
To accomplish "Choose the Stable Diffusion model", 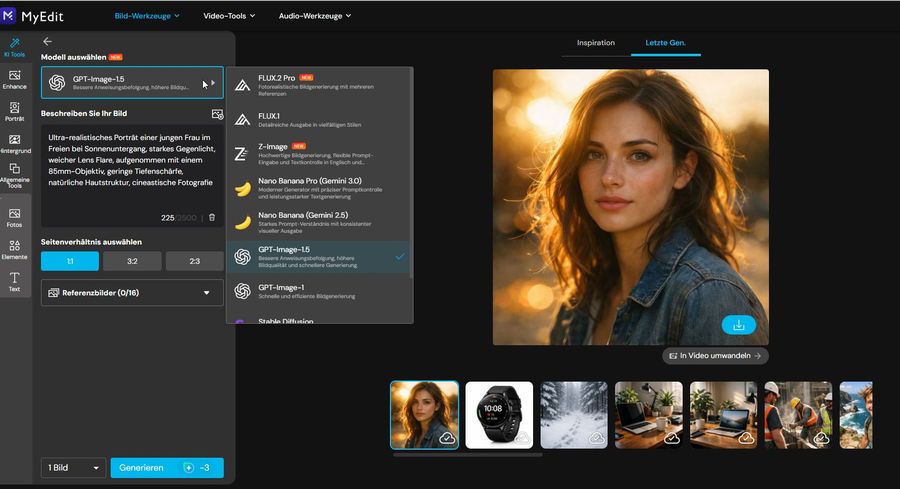I will click(x=319, y=319).
